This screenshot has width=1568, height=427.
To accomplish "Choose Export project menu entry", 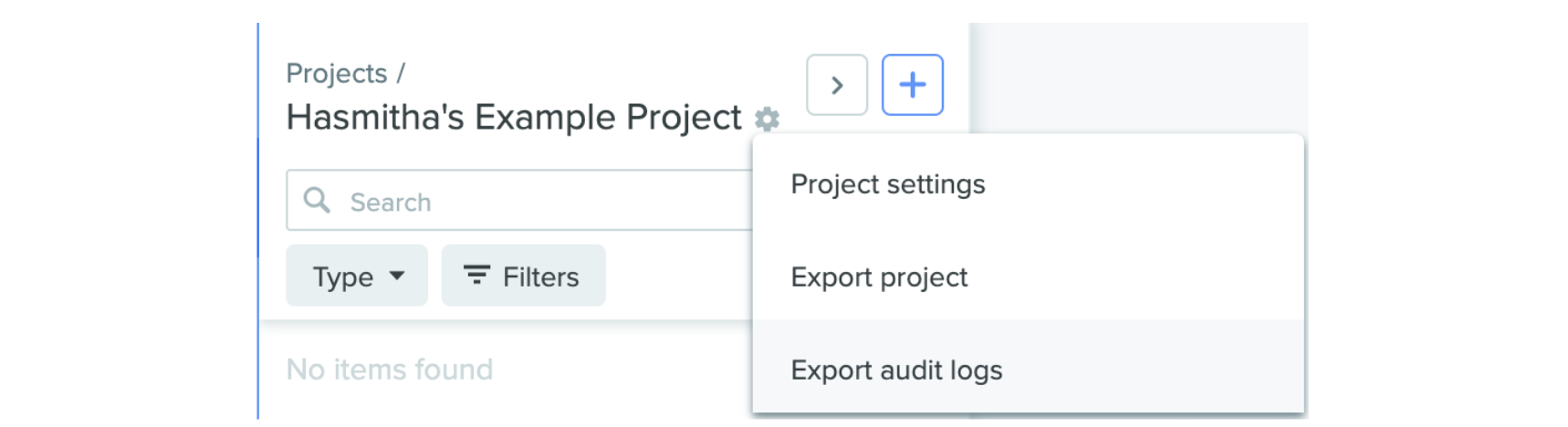I will point(878,277).
